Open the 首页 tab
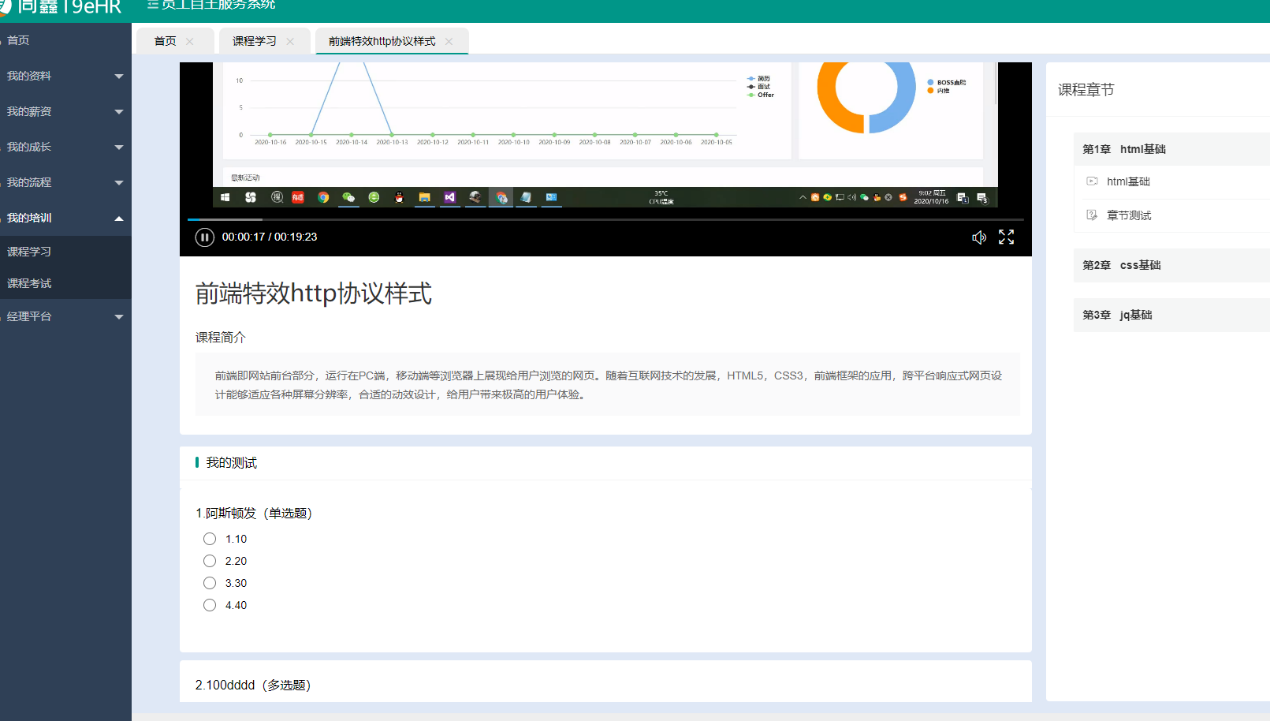This screenshot has height=721, width=1270. [x=163, y=41]
